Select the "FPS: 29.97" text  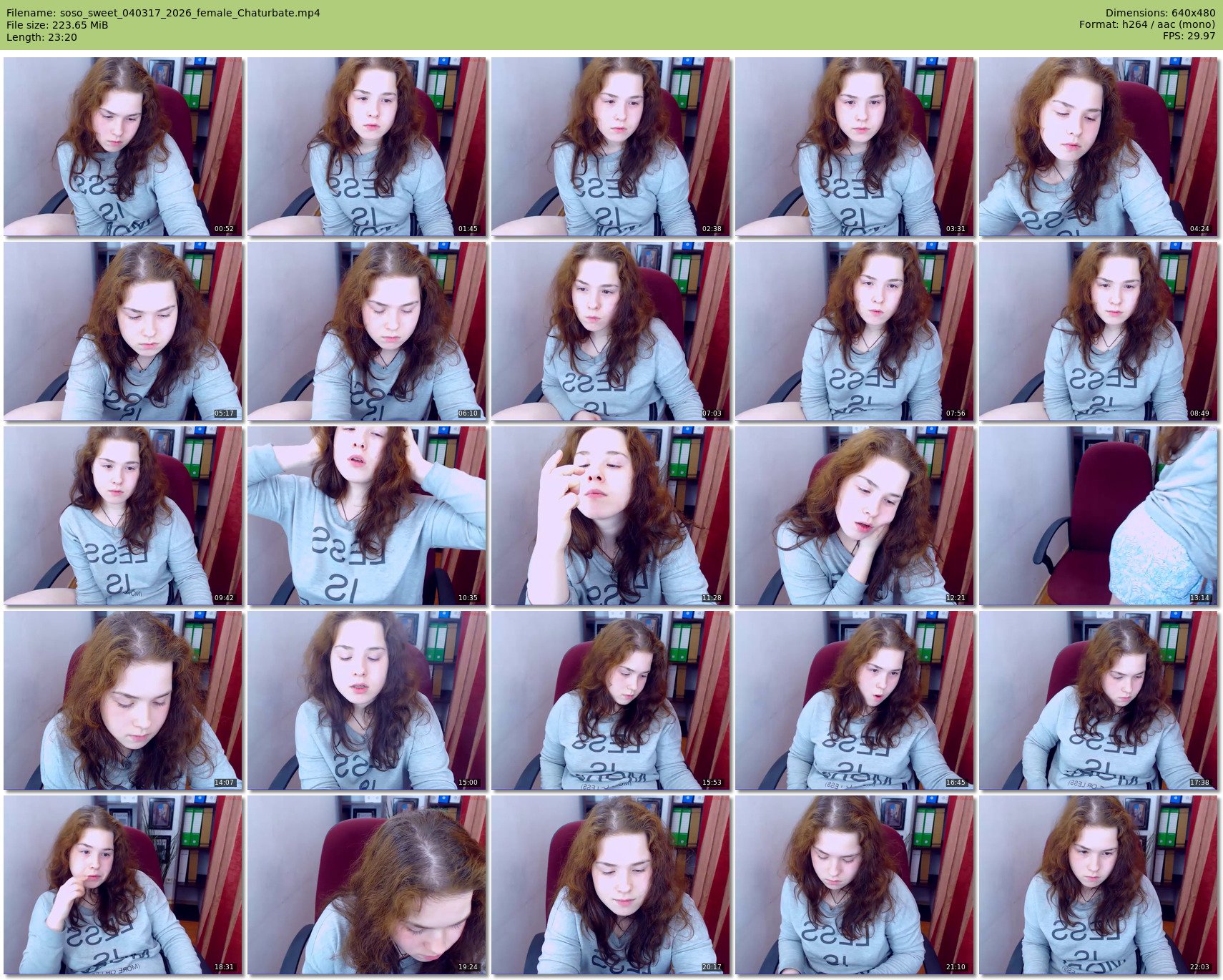[1189, 37]
